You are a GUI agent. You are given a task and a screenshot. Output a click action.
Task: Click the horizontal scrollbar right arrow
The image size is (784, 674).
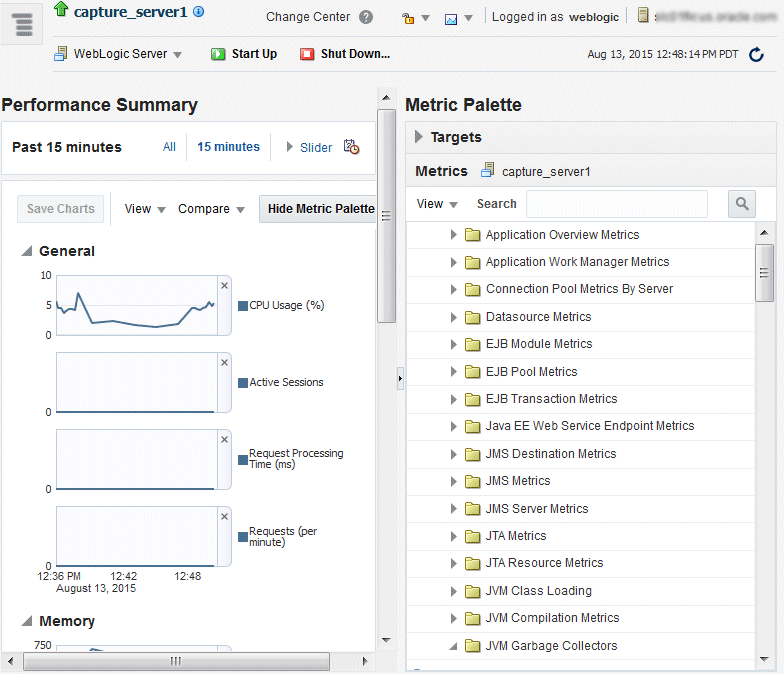click(365, 661)
